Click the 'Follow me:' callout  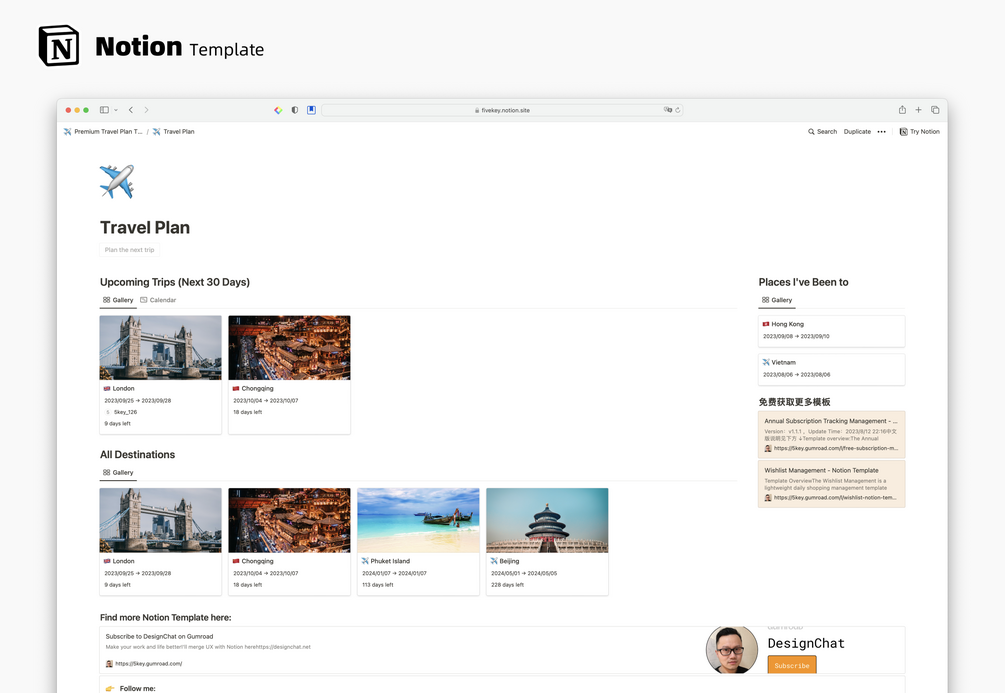coord(502,685)
